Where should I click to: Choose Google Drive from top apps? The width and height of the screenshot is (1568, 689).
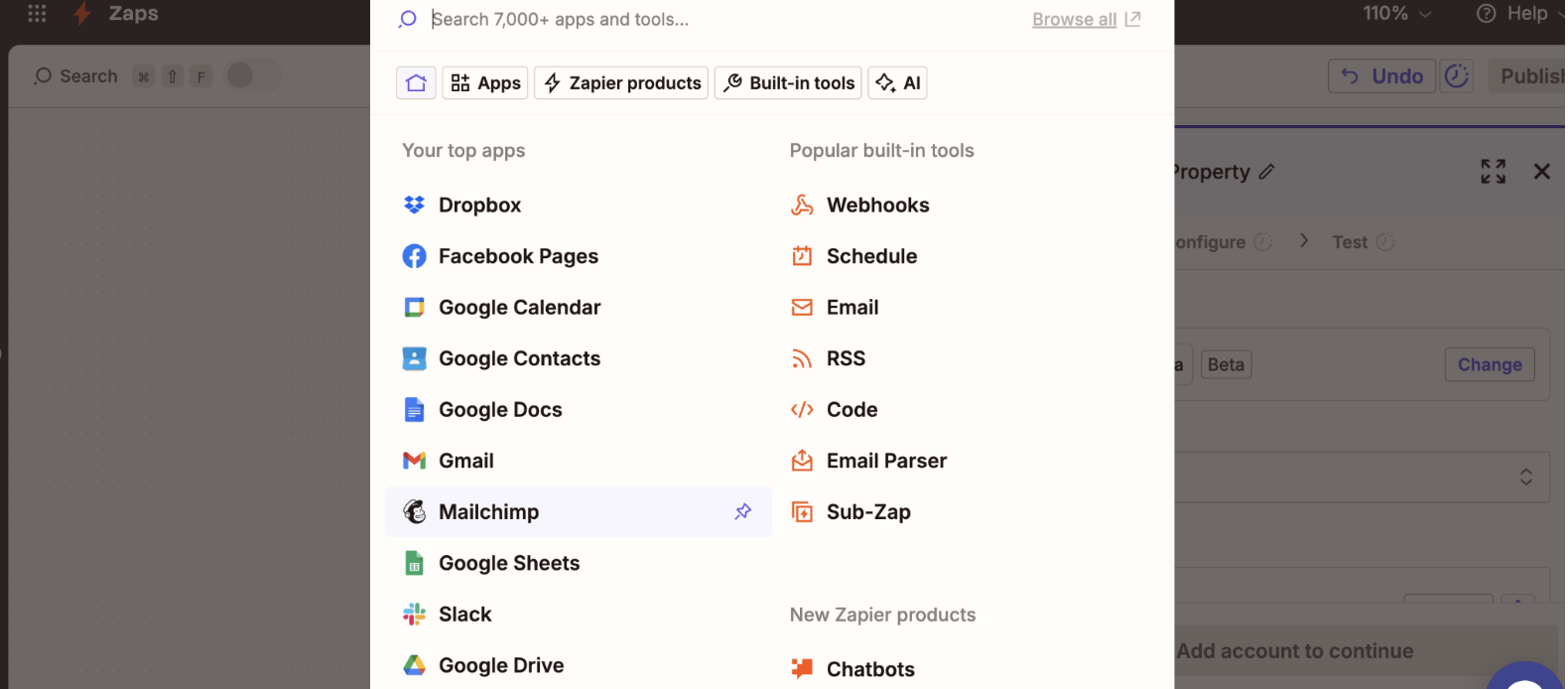click(578, 665)
